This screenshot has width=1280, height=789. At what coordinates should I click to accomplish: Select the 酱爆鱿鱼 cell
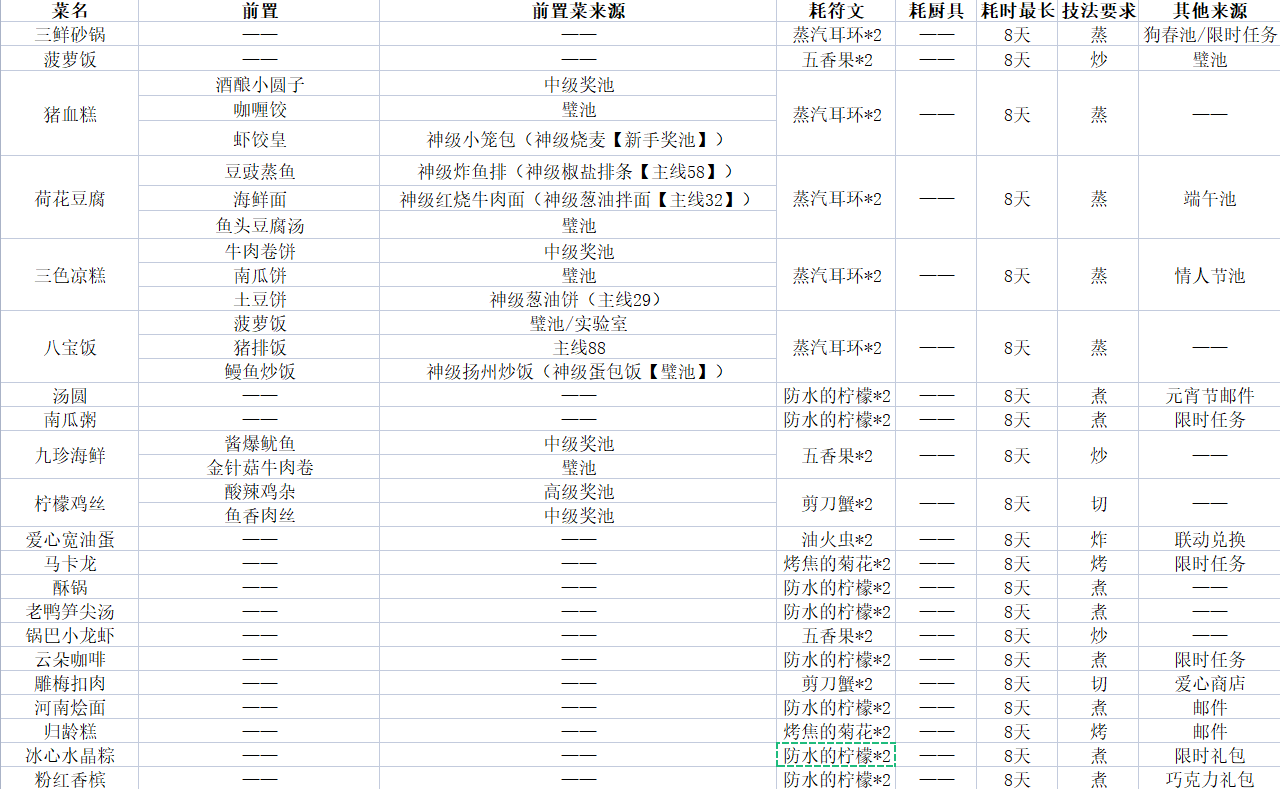(x=260, y=443)
